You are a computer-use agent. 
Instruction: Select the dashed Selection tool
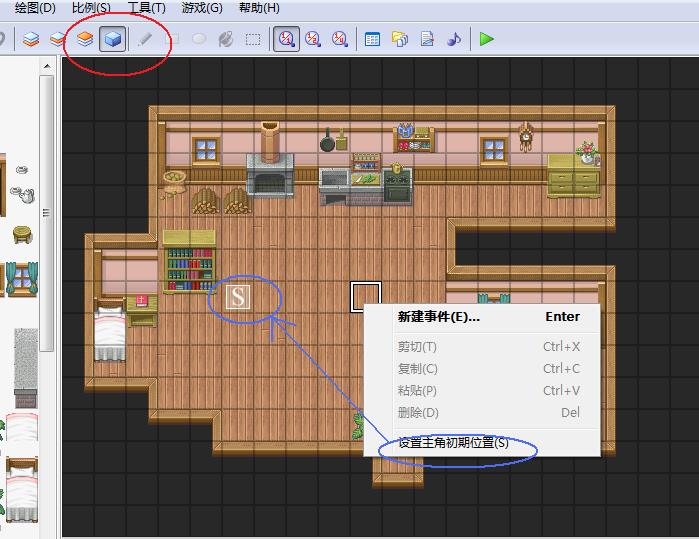pyautogui.click(x=253, y=39)
